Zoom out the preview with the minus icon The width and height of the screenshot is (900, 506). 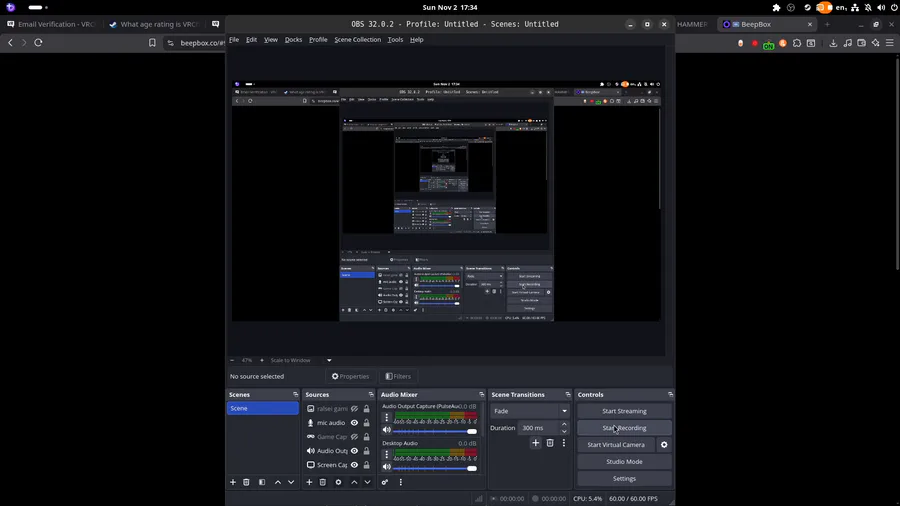232,360
